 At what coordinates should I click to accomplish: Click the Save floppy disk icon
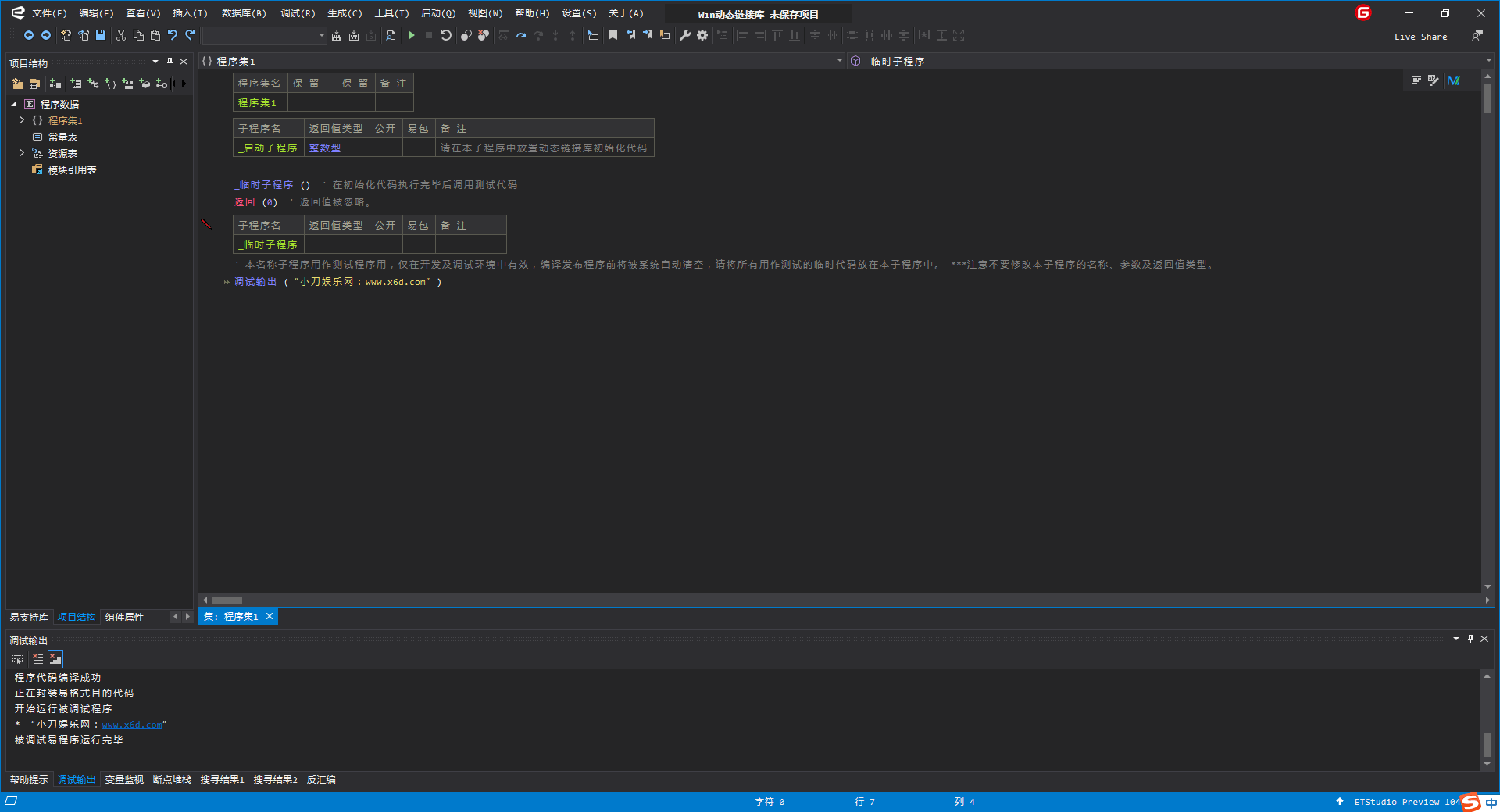[x=101, y=35]
